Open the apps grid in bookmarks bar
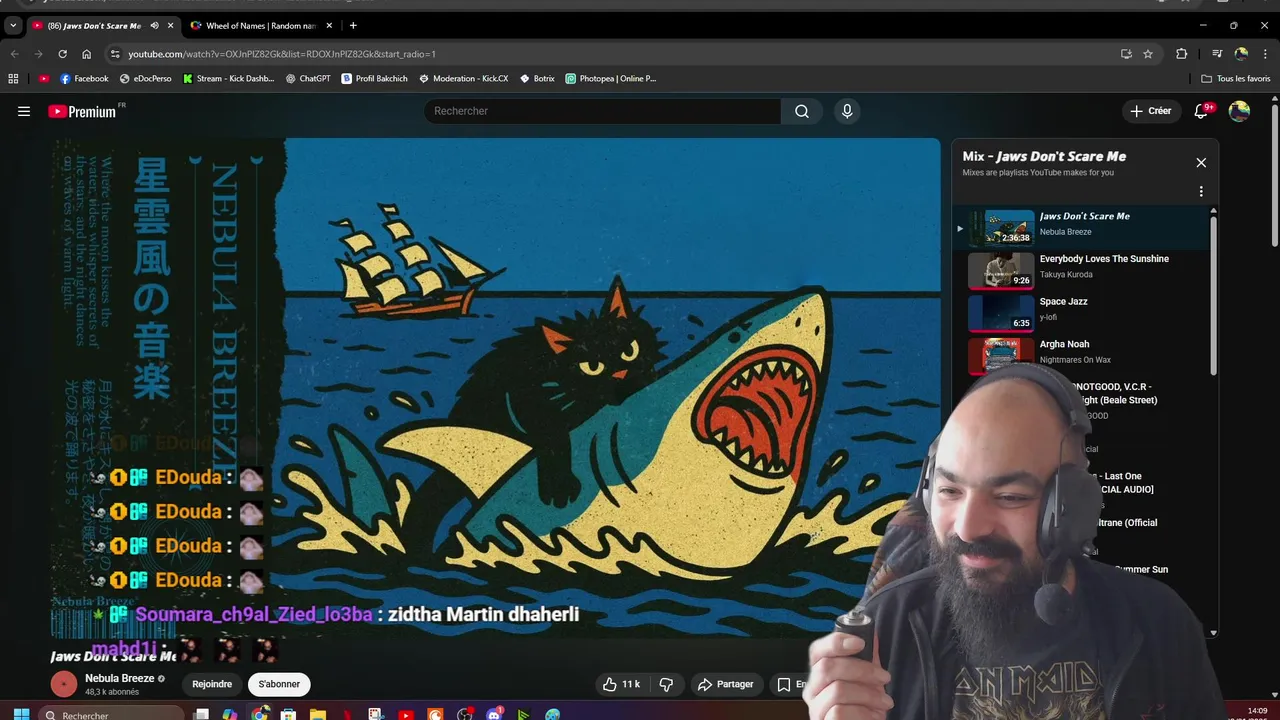1280x720 pixels. point(13,78)
